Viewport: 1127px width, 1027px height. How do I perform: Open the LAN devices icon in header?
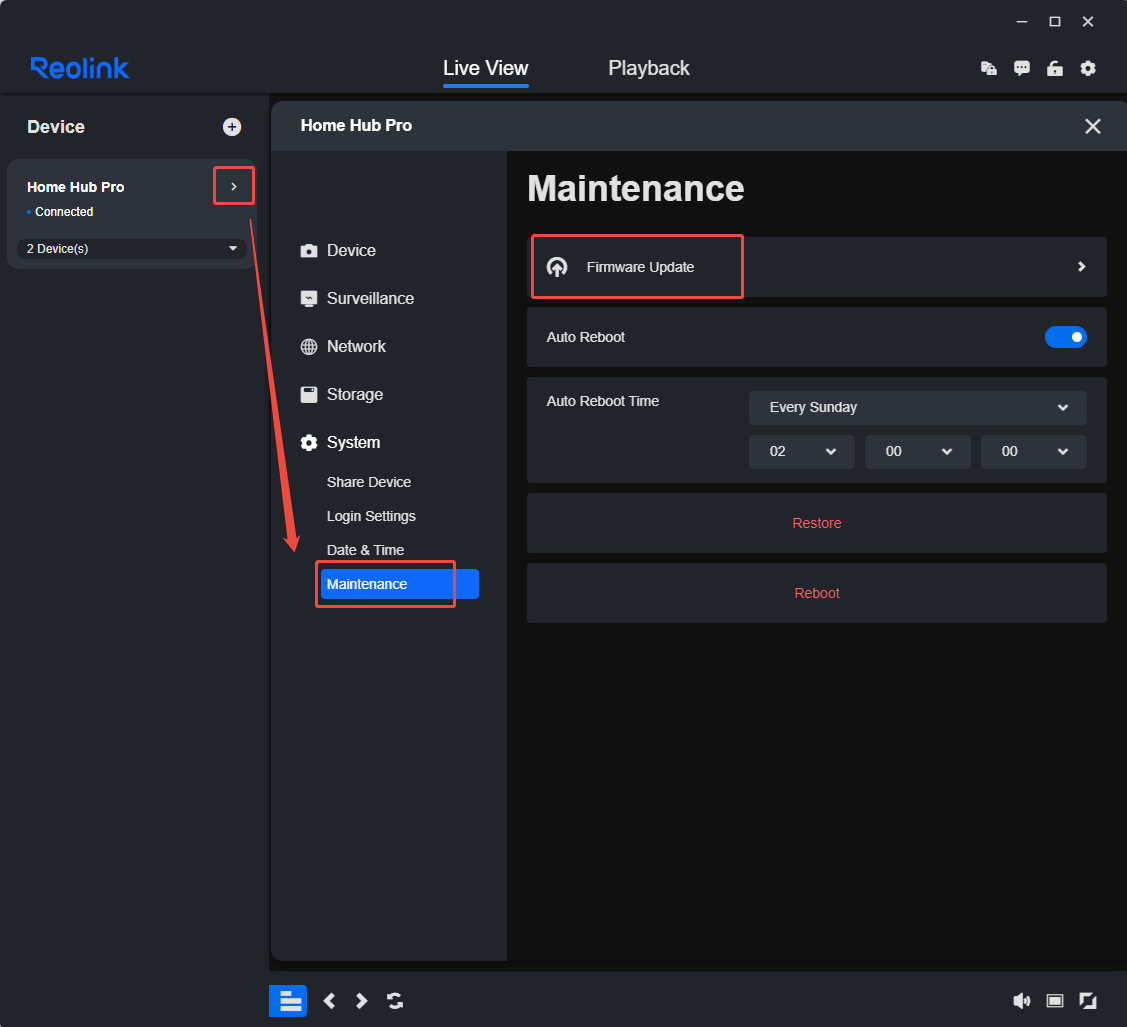[x=988, y=68]
